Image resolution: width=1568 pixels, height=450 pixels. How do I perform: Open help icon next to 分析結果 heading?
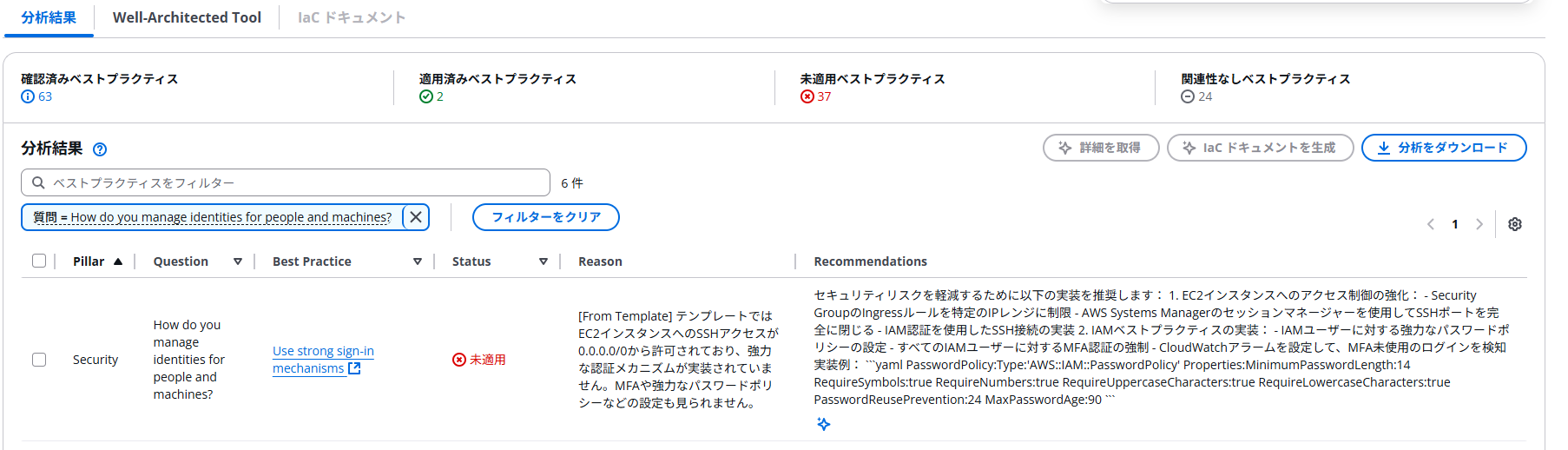(100, 149)
